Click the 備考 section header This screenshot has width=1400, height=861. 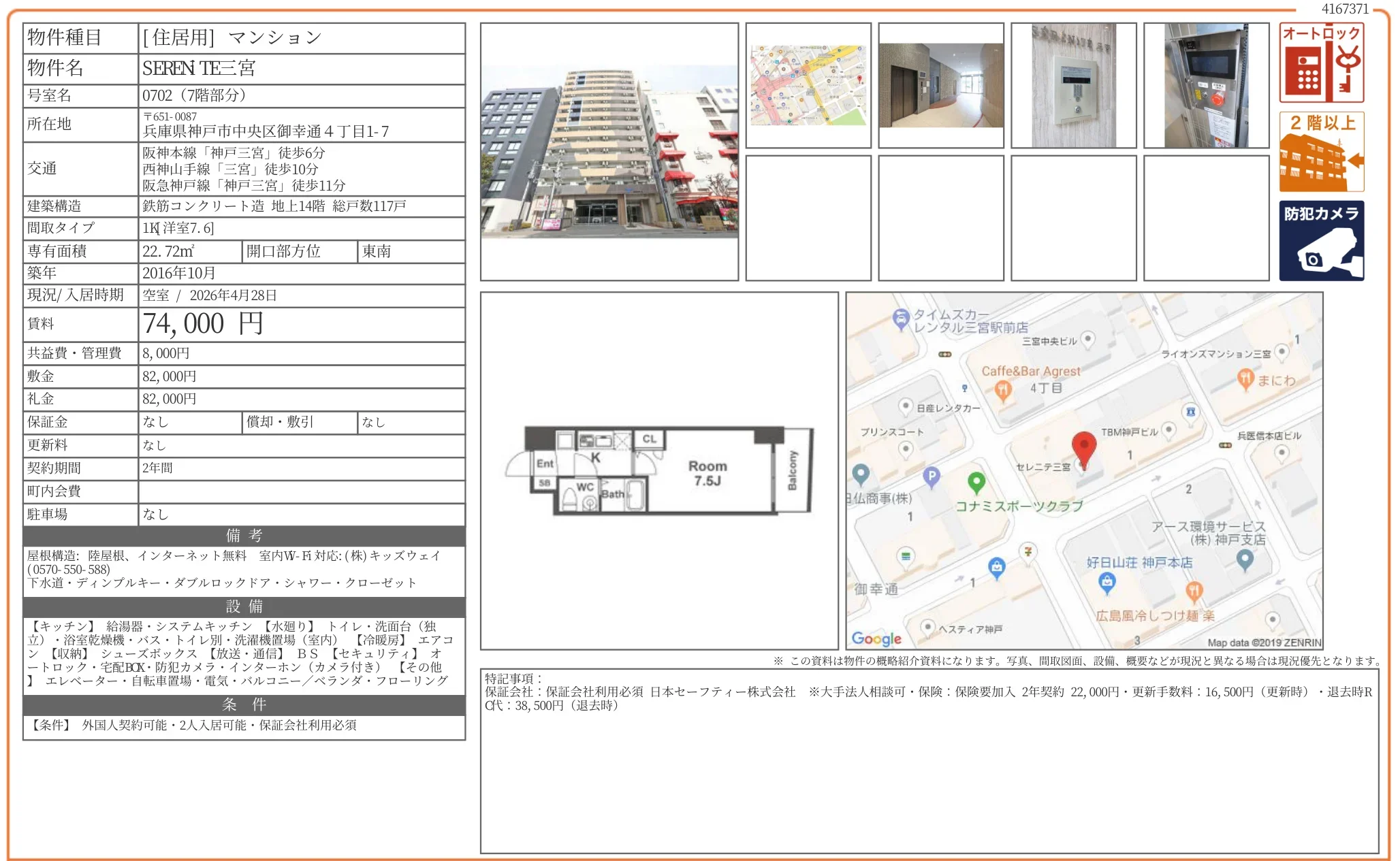(x=244, y=536)
